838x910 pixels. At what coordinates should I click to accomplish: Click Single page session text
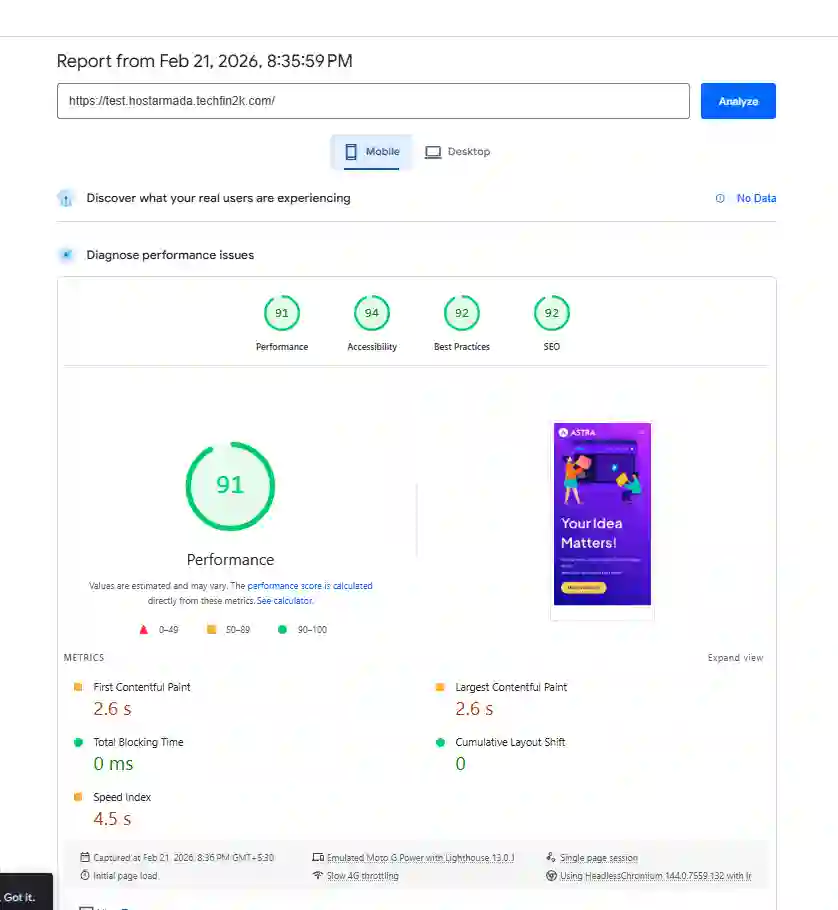(x=599, y=858)
